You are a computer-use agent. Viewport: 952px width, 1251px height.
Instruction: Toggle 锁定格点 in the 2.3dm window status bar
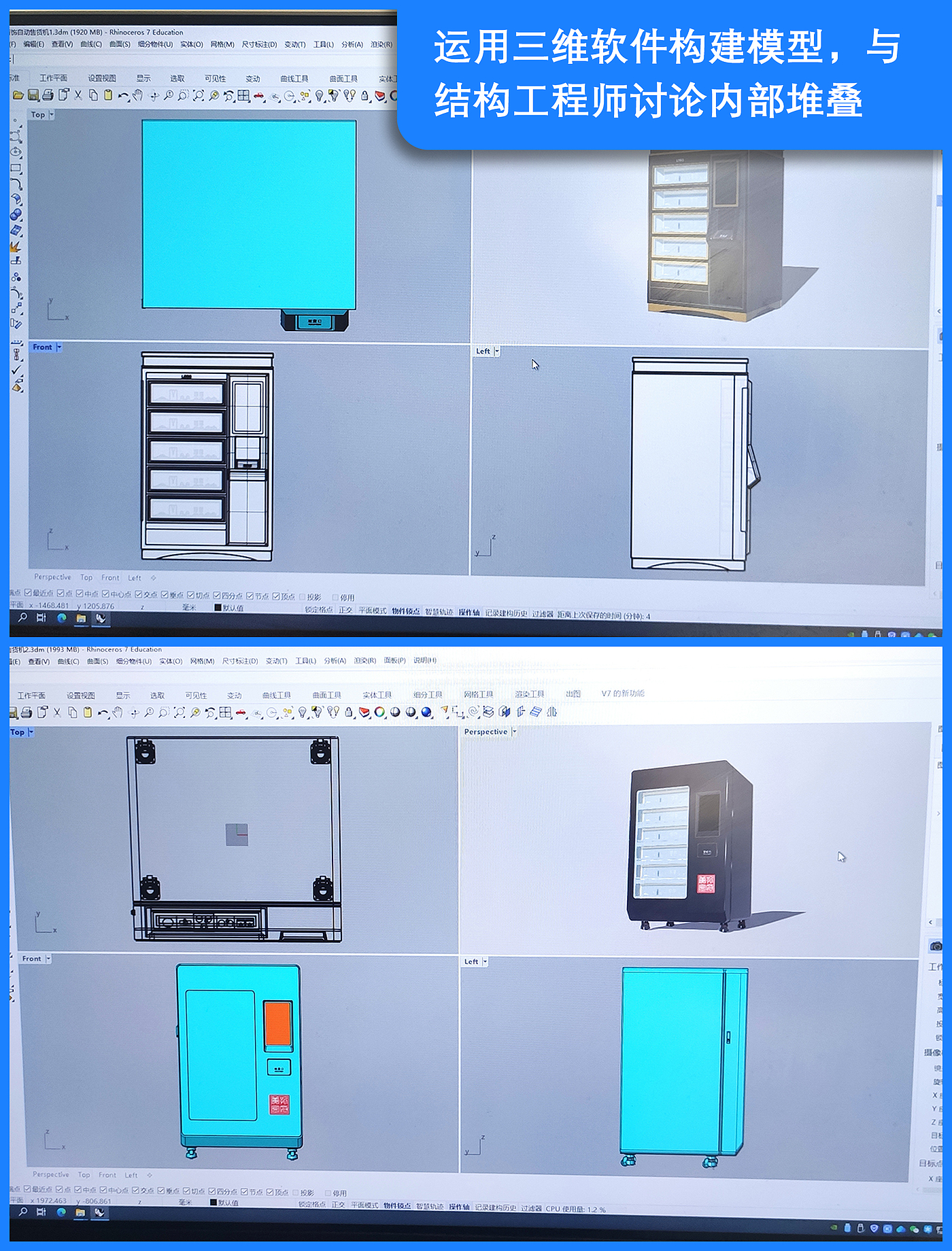pyautogui.click(x=312, y=1204)
